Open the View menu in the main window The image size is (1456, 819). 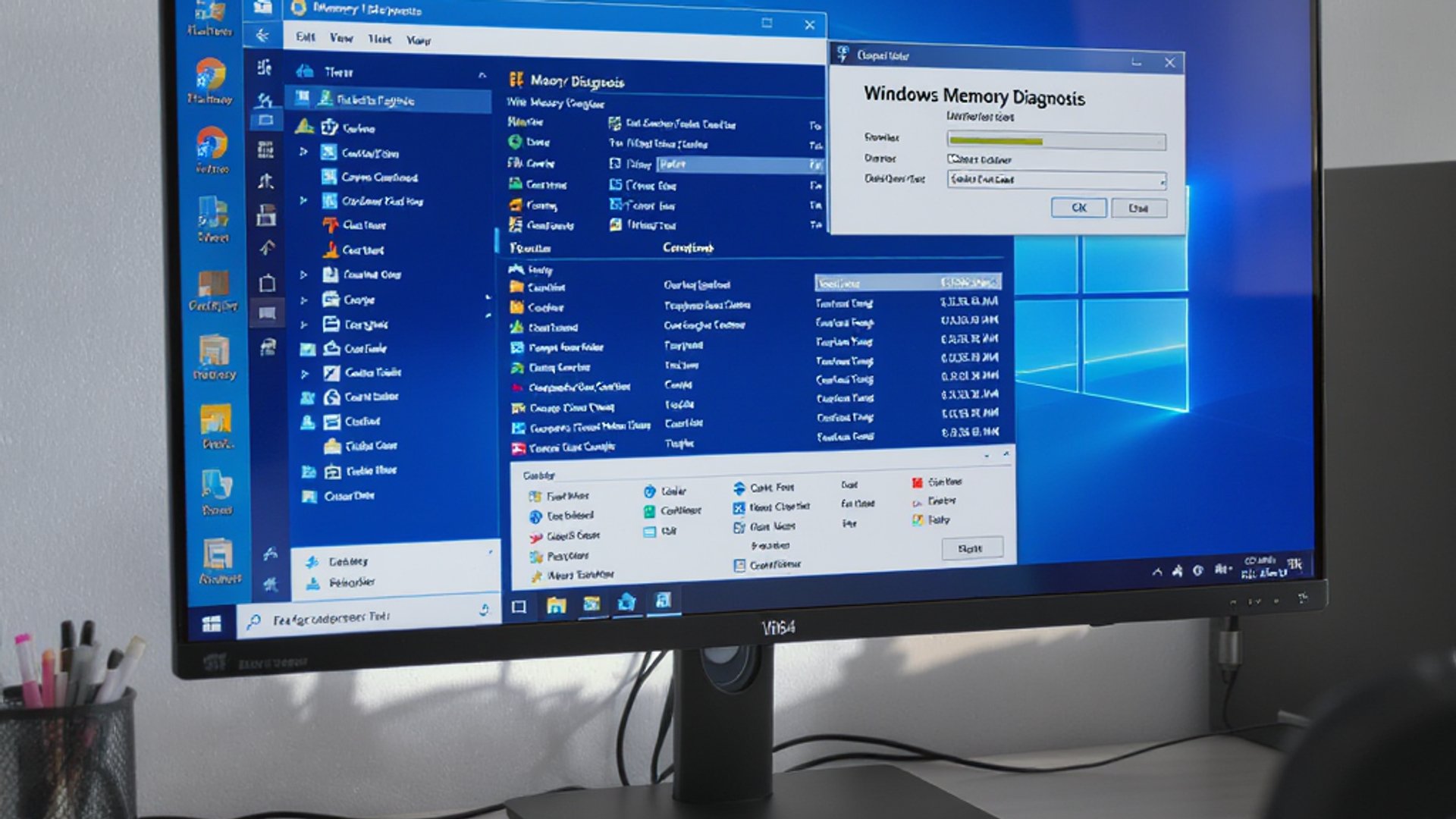pos(341,38)
